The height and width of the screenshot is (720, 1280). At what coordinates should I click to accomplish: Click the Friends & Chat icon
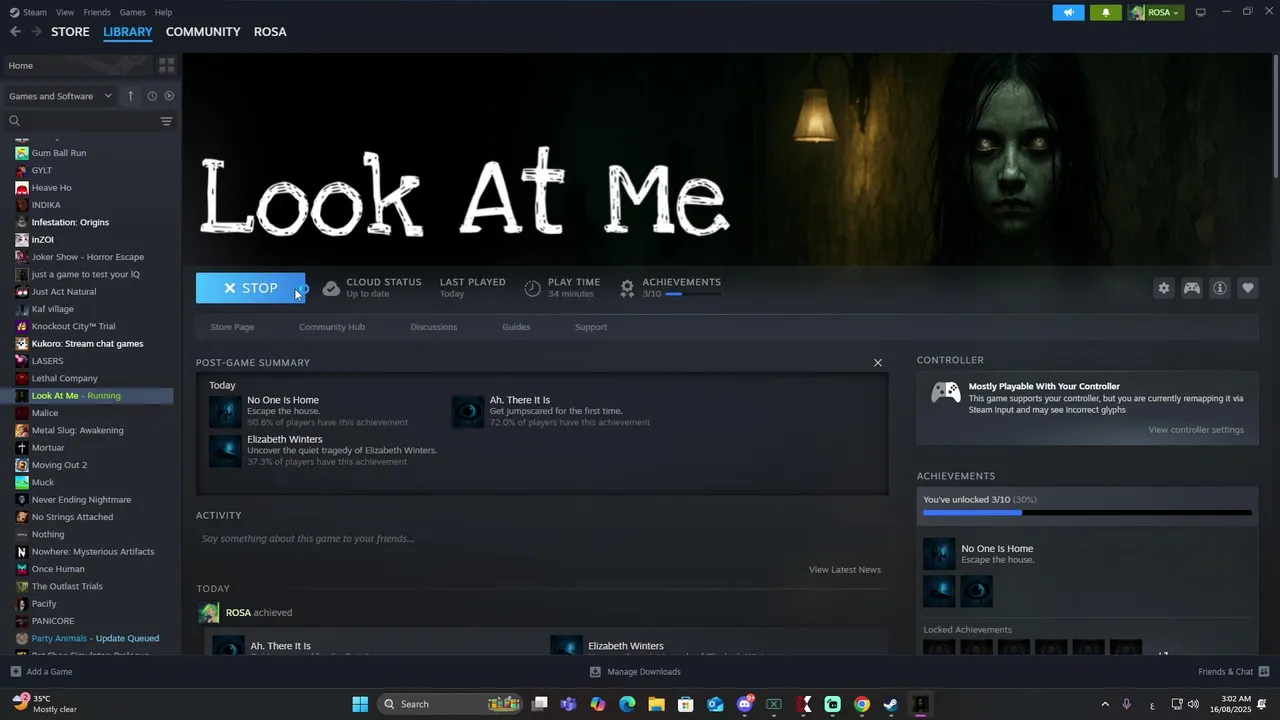[1264, 671]
